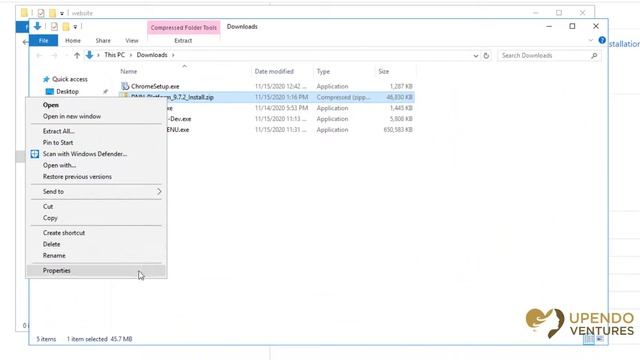Click the Compressed Folder Tools tab header
The width and height of the screenshot is (640, 360).
184,27
